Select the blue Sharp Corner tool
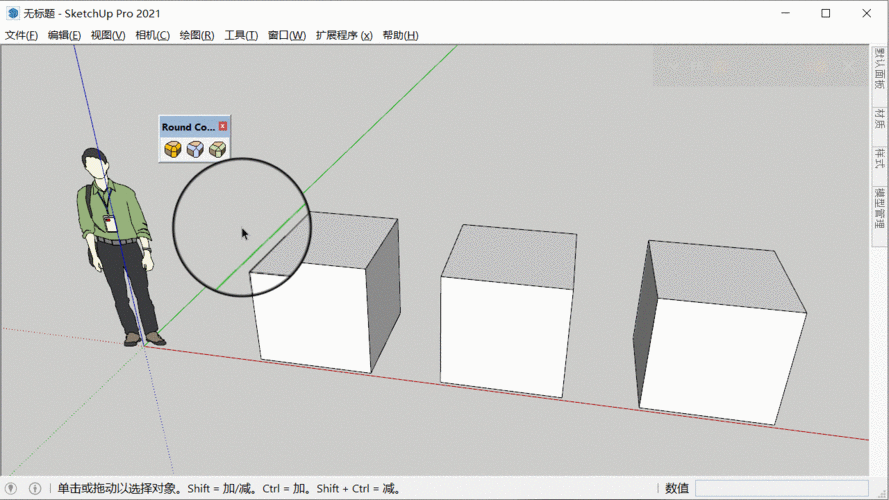This screenshot has width=889, height=500. pos(195,149)
